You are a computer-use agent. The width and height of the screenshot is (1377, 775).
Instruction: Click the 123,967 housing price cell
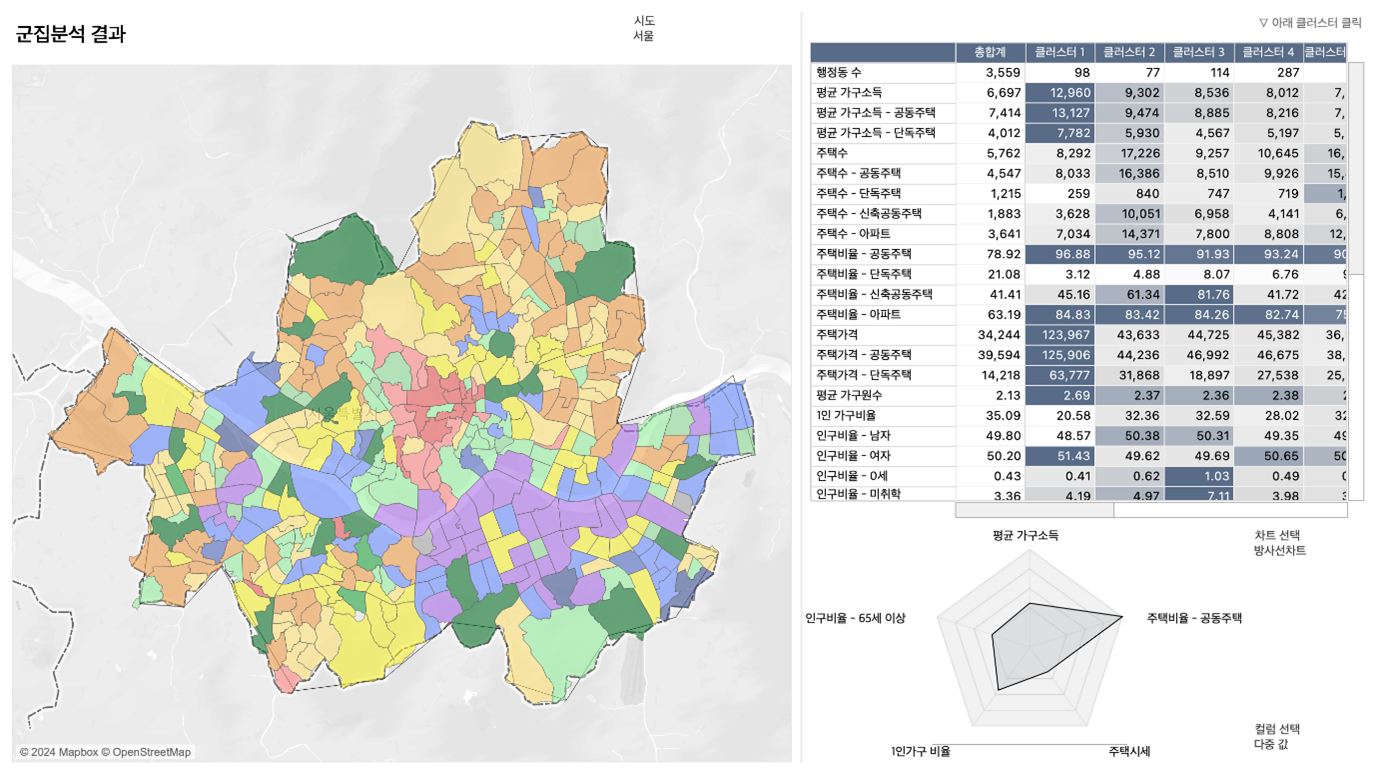(x=1059, y=335)
